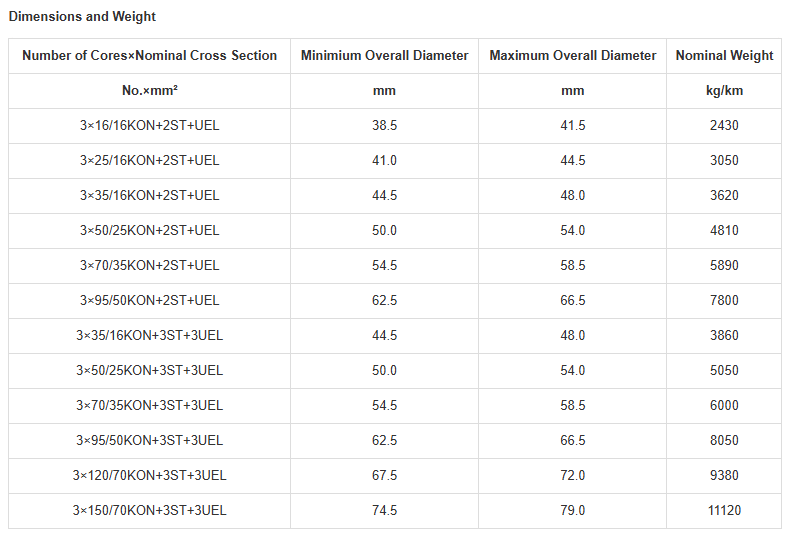Click the No.×mm² unit cell
Image resolution: width=797 pixels, height=541 pixels.
coord(149,91)
